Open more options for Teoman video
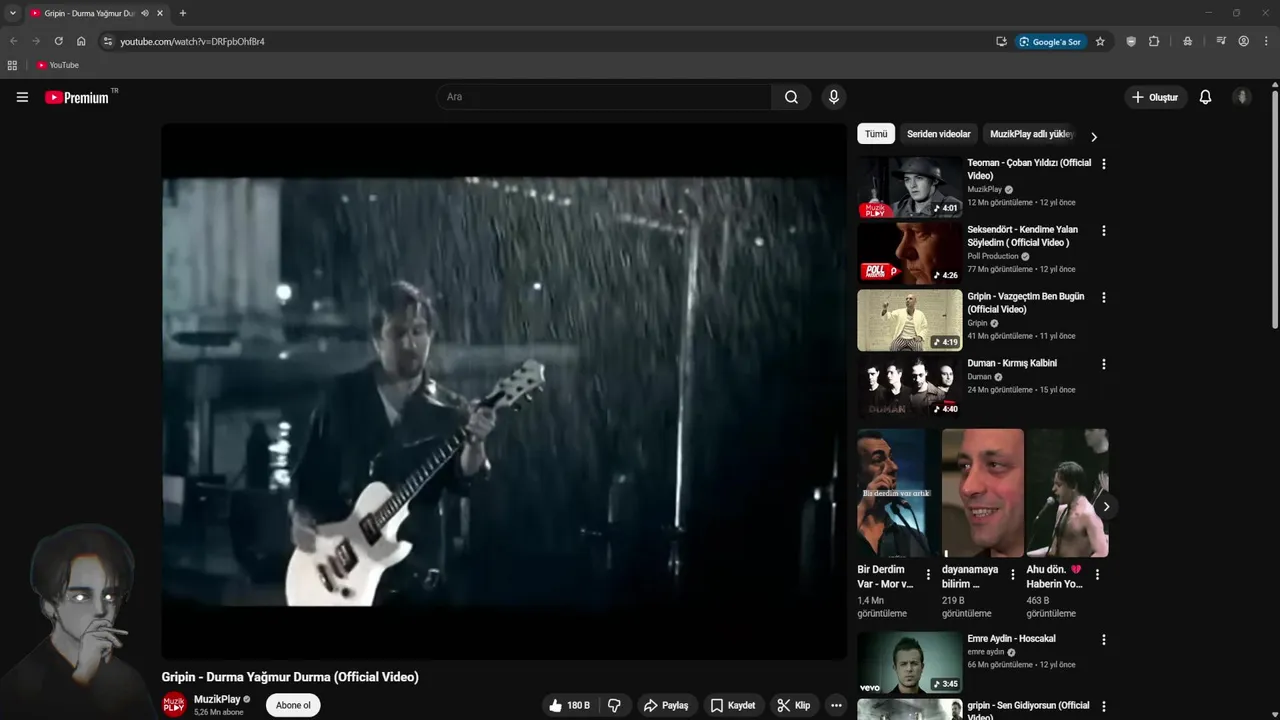This screenshot has width=1280, height=720. click(x=1104, y=164)
